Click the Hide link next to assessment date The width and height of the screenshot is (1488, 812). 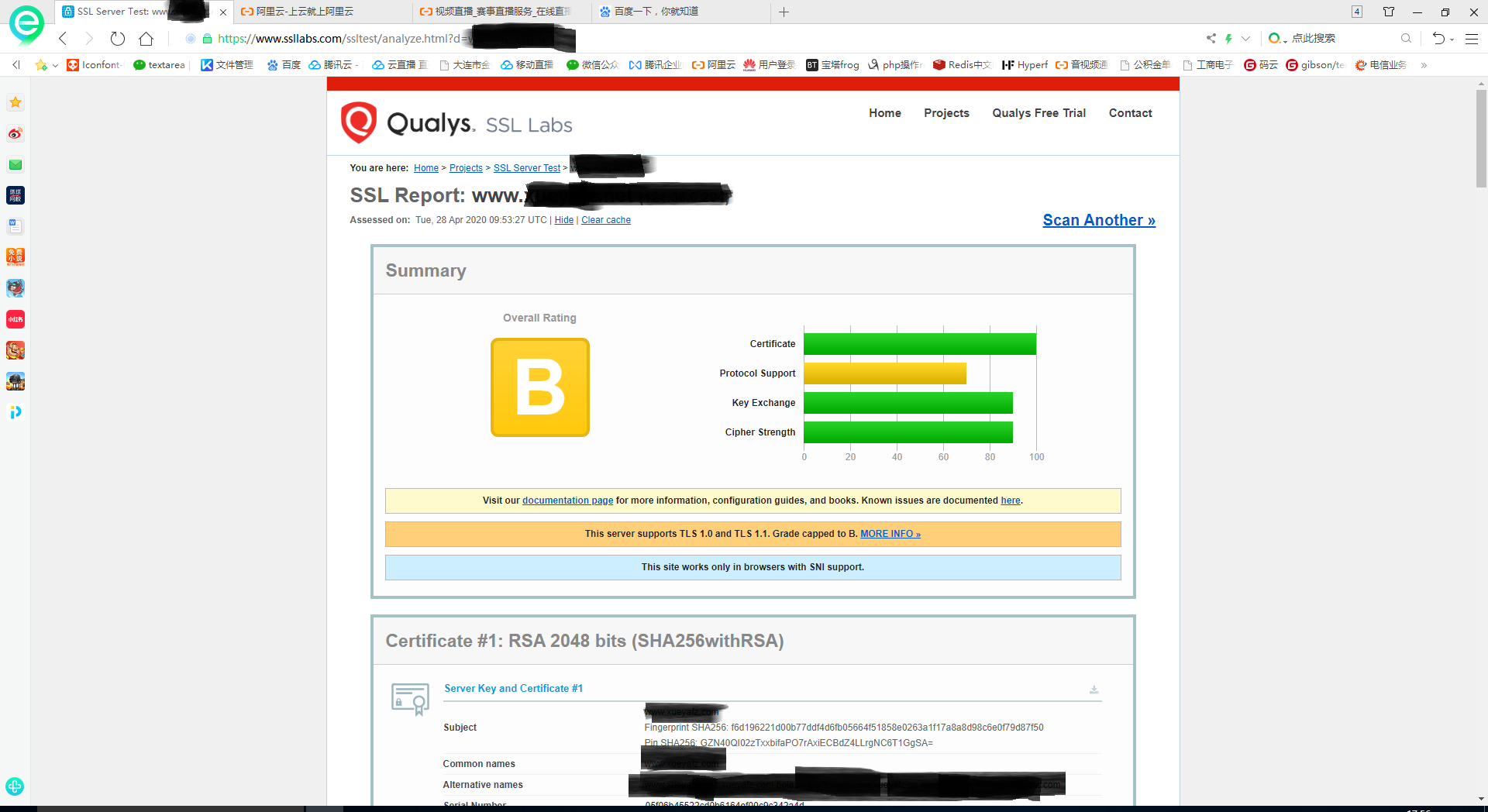pos(564,220)
